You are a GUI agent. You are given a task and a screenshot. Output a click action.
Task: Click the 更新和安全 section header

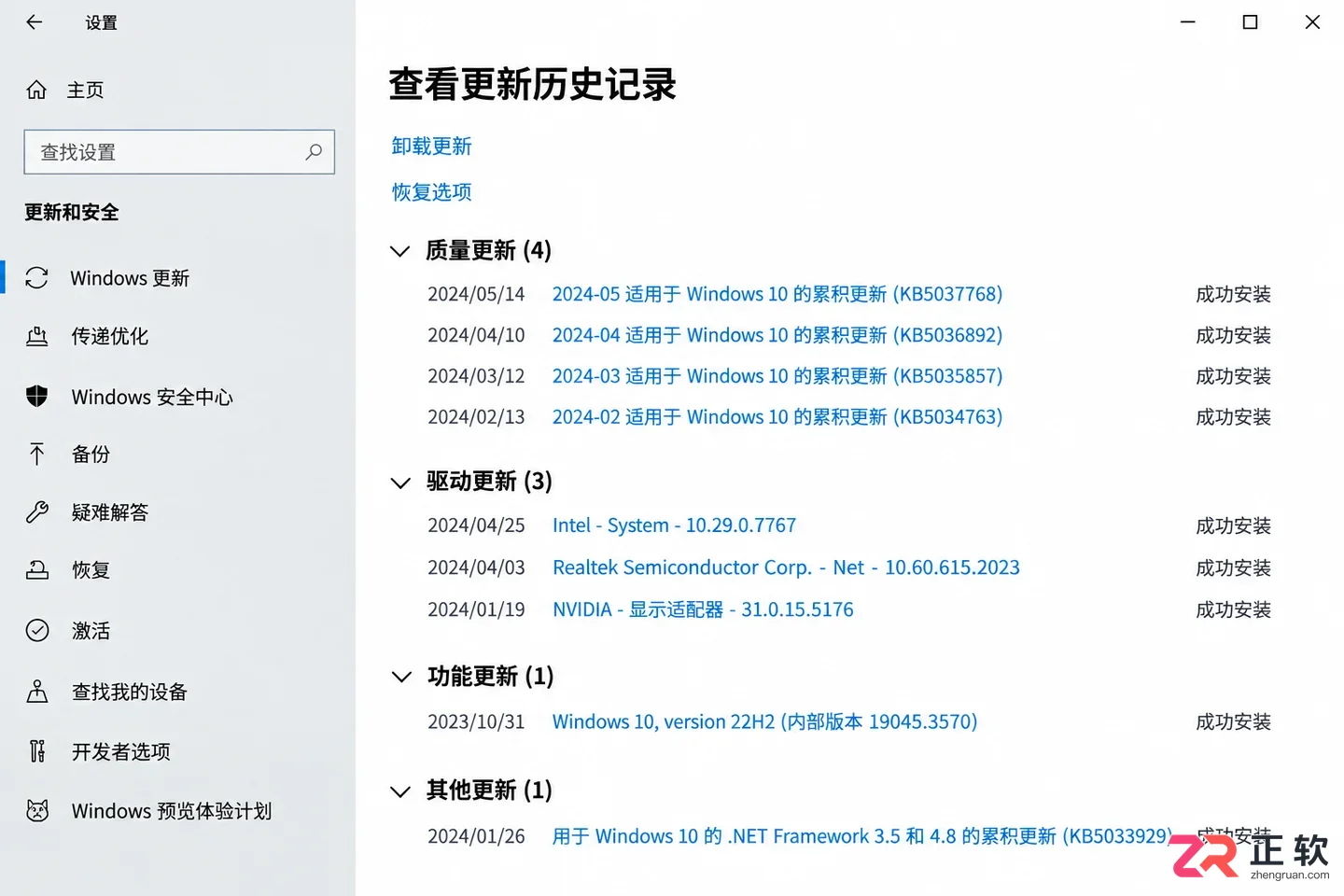pyautogui.click(x=72, y=212)
